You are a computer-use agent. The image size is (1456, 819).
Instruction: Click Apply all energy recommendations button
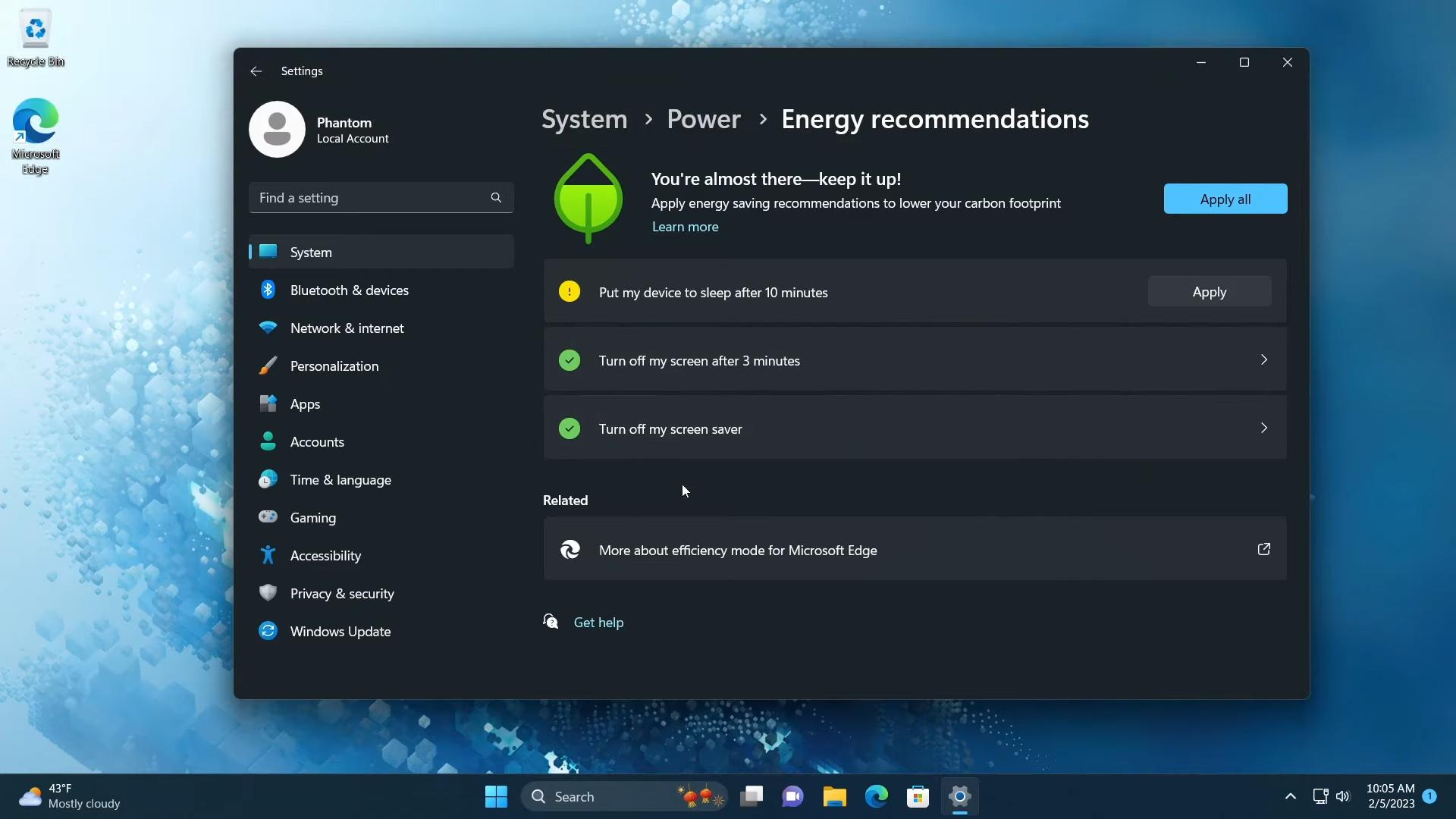pos(1225,198)
